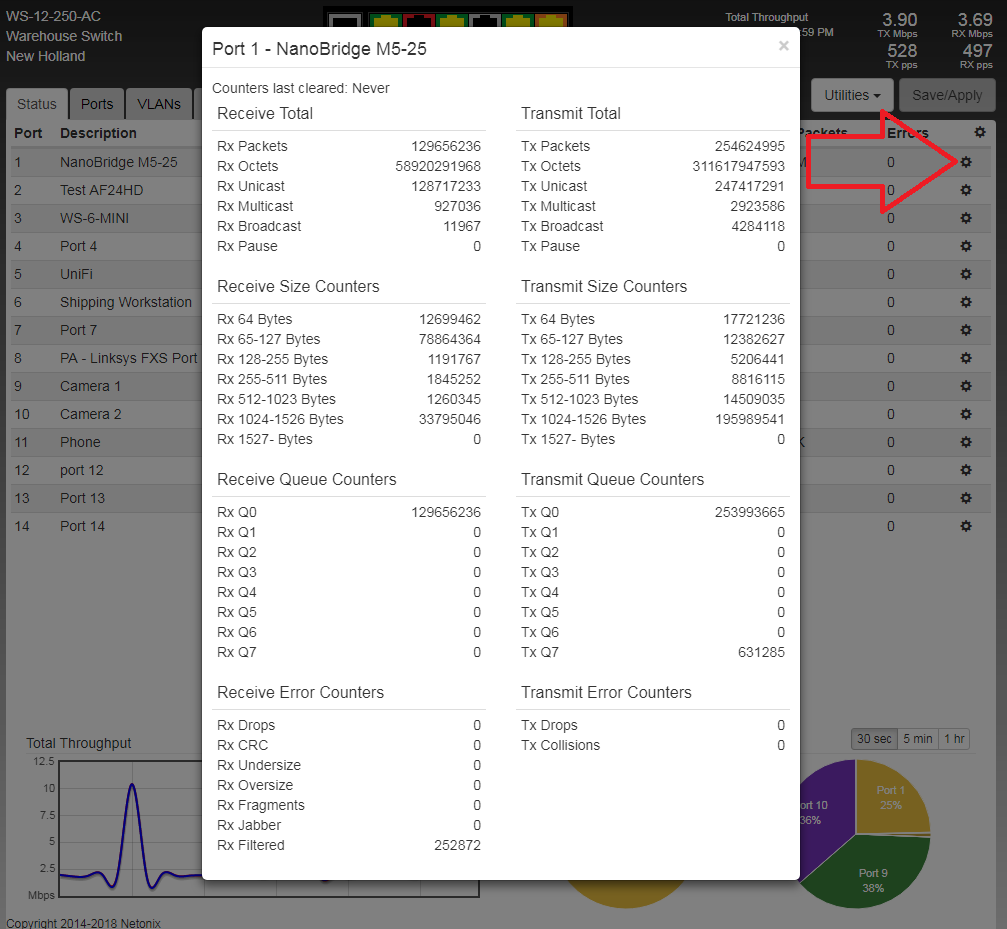
Task: Close the Port 1 statistics dialog
Action: pos(783,46)
